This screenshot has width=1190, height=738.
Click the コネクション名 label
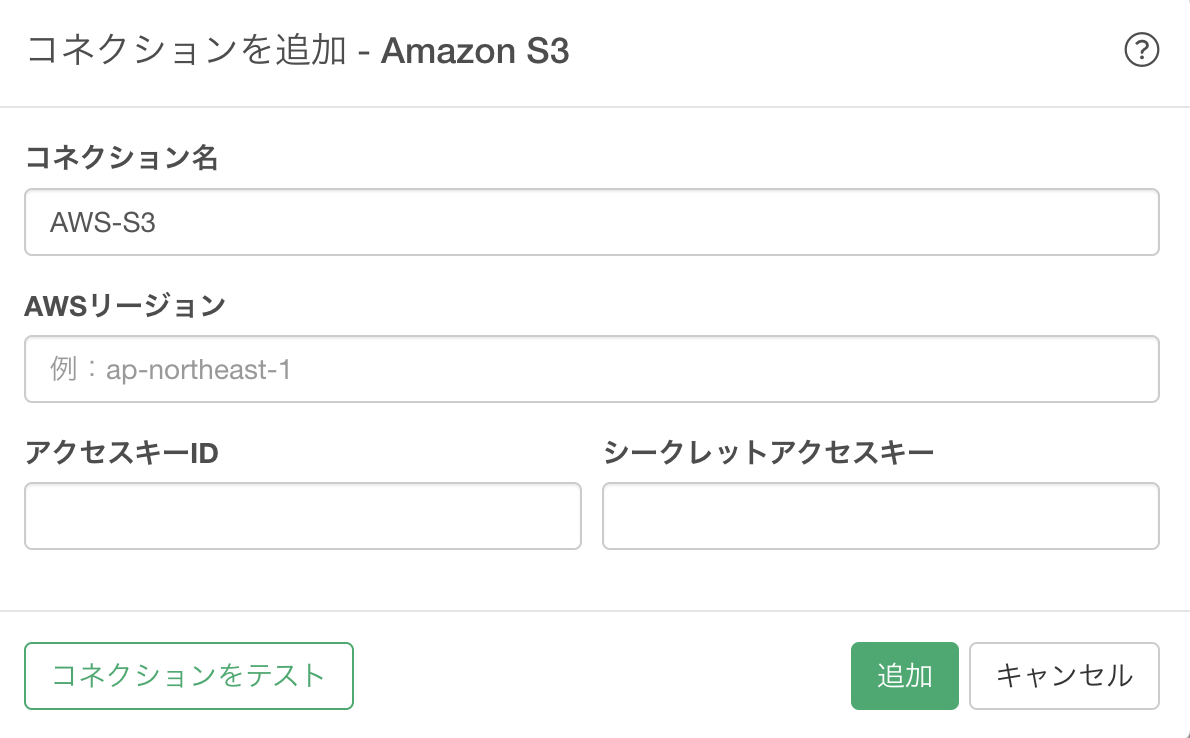click(121, 158)
